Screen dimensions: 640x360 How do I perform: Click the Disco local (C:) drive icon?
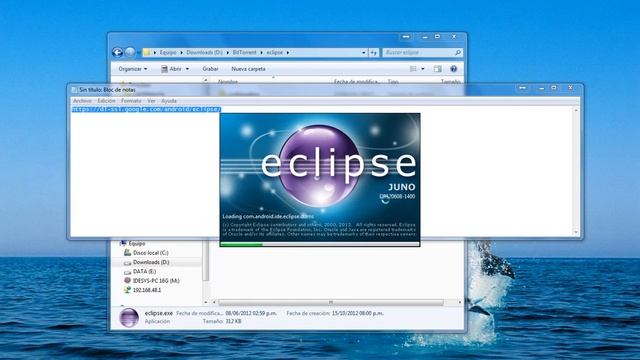coord(127,253)
